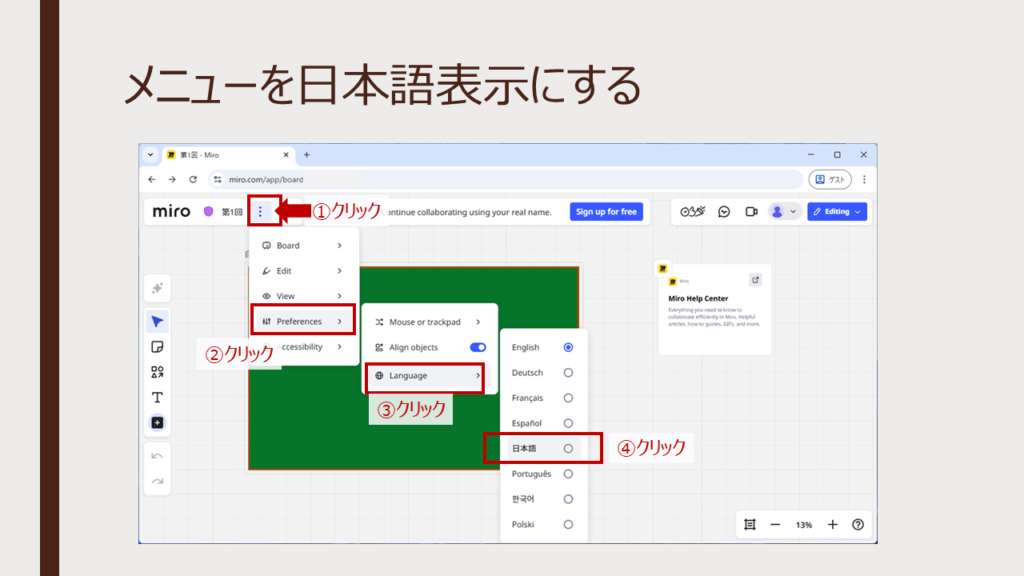Select the Text tool in left toolbar

[157, 397]
